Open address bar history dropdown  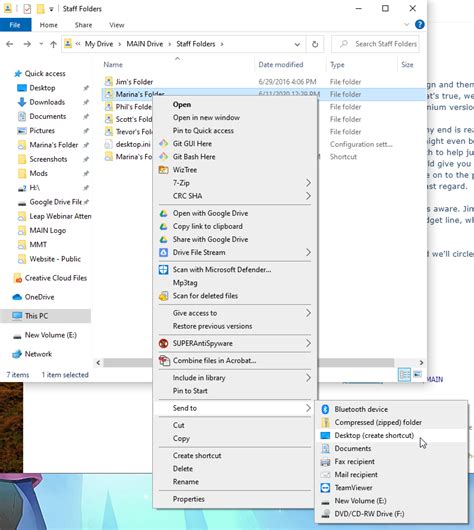(297, 44)
